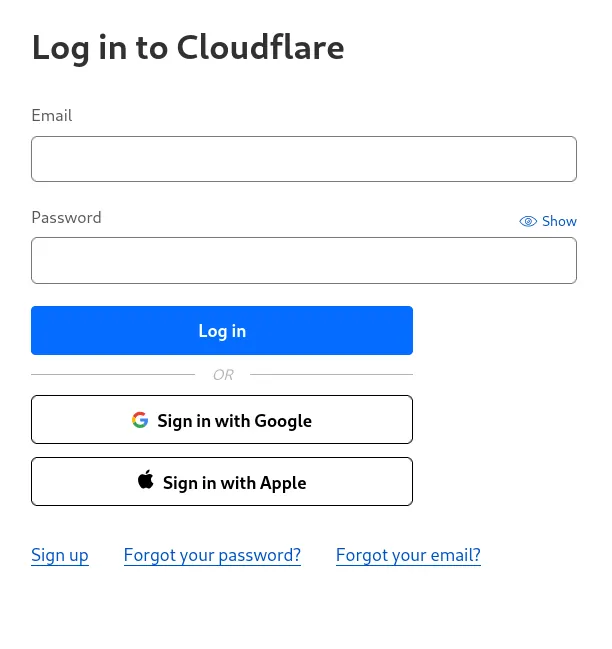Click the OR divider text

222,375
